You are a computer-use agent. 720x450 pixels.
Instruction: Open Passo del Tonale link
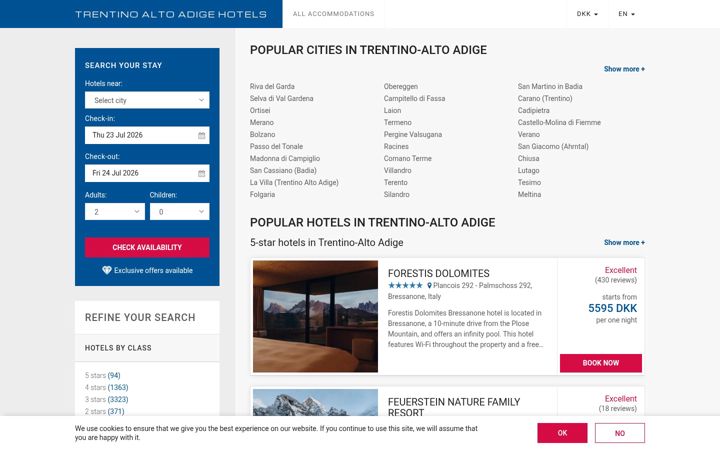click(x=276, y=146)
